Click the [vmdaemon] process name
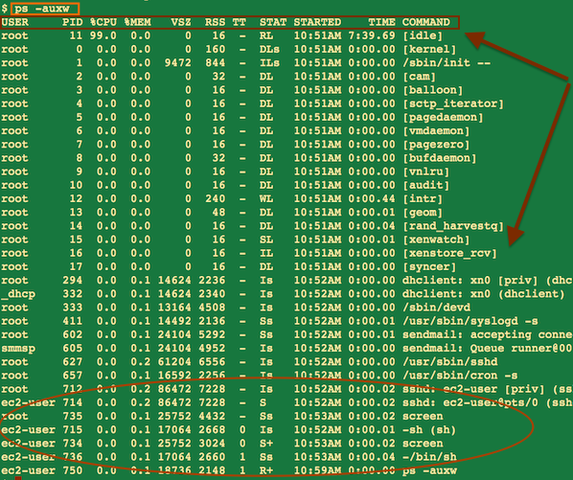The image size is (573, 480). click(436, 131)
